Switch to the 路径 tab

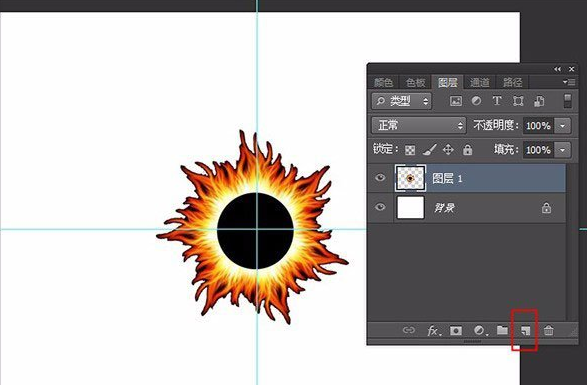coord(512,82)
